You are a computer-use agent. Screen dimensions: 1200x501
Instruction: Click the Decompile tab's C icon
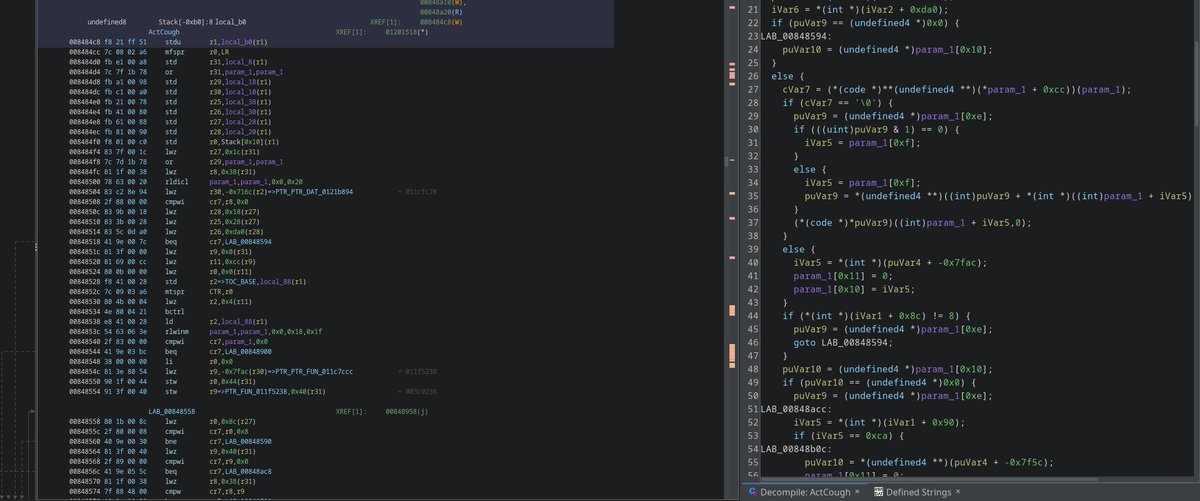point(752,491)
